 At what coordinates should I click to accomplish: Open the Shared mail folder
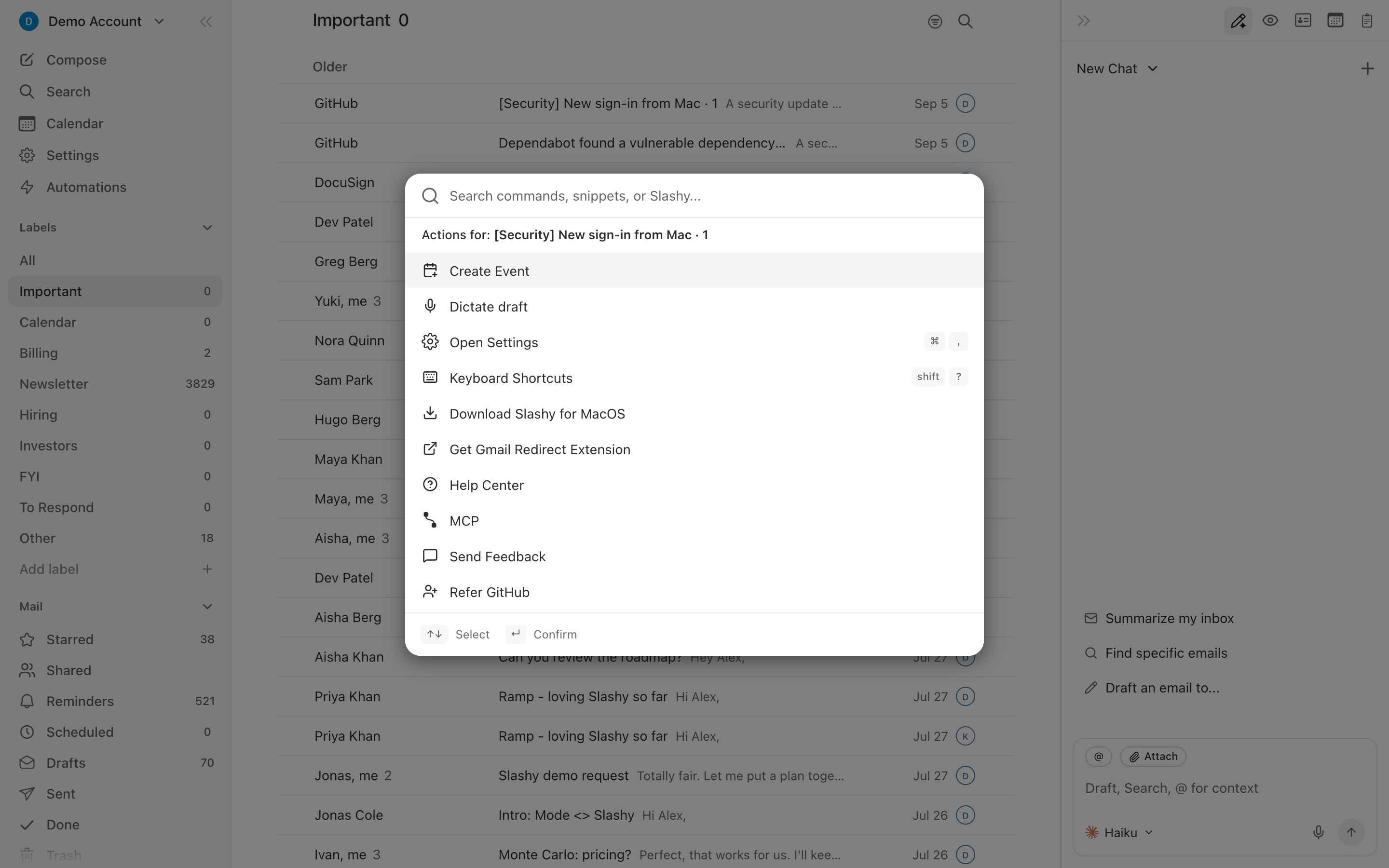coord(115,670)
